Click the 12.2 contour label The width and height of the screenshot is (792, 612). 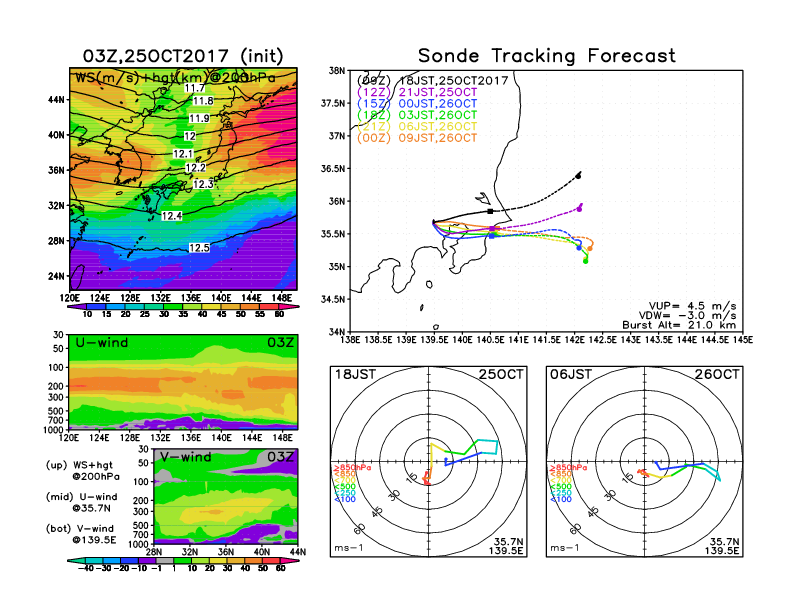(x=195, y=168)
